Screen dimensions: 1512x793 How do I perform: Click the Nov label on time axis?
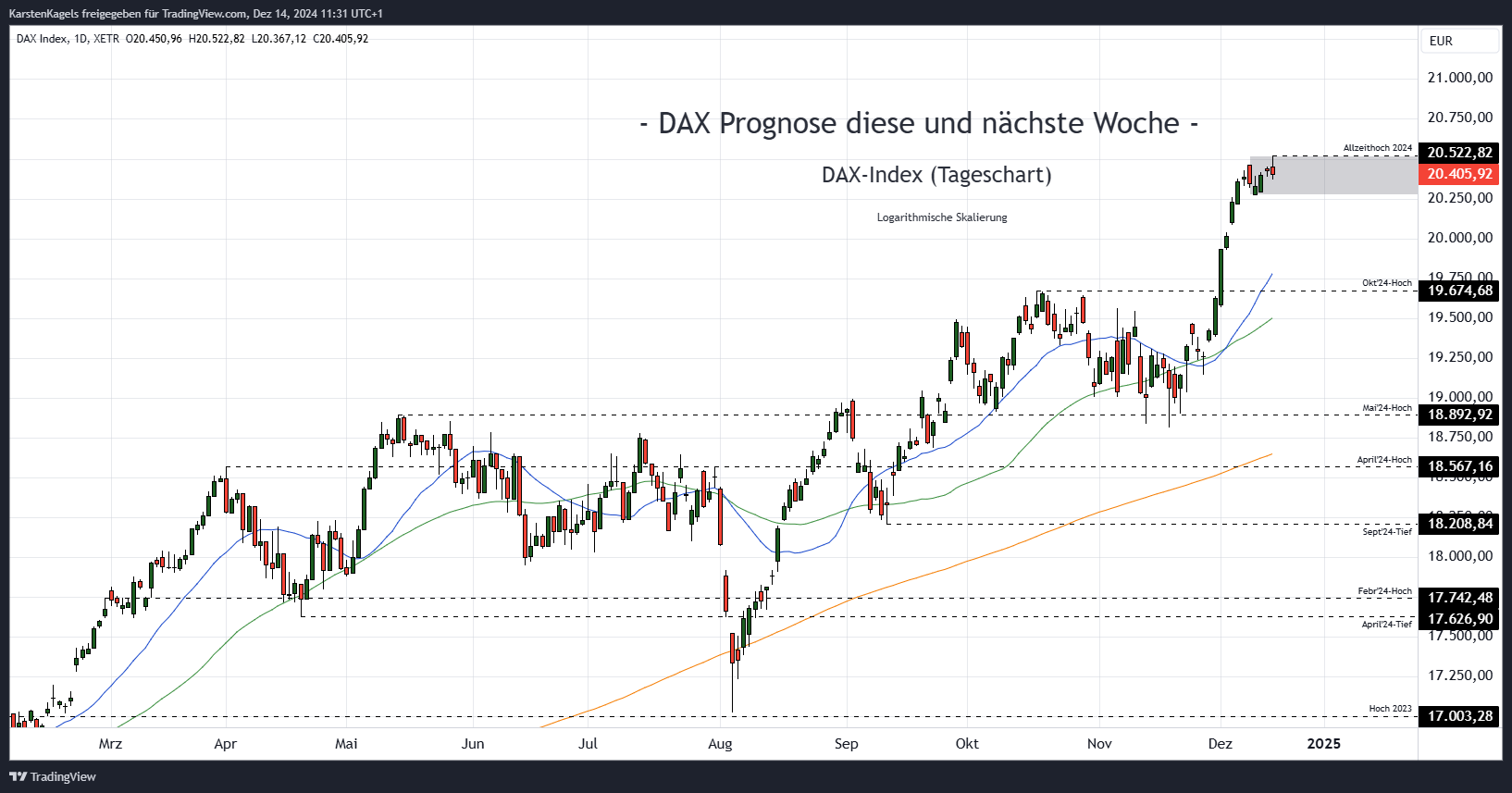pos(1099,744)
